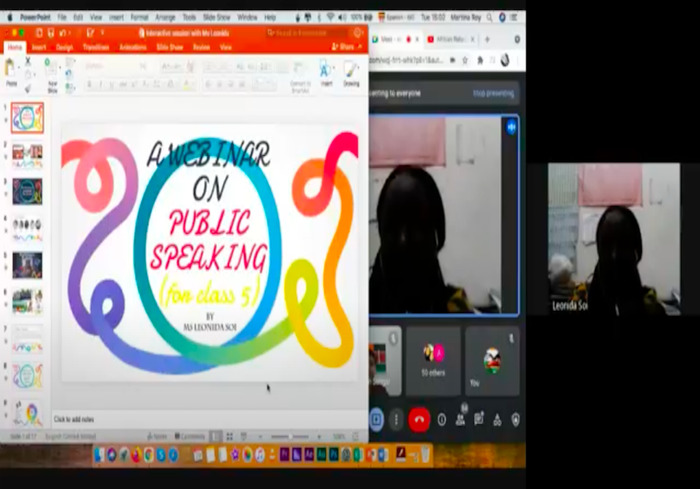The width and height of the screenshot is (700, 489).
Task: Open the font name combo box
Action: click(x=111, y=67)
